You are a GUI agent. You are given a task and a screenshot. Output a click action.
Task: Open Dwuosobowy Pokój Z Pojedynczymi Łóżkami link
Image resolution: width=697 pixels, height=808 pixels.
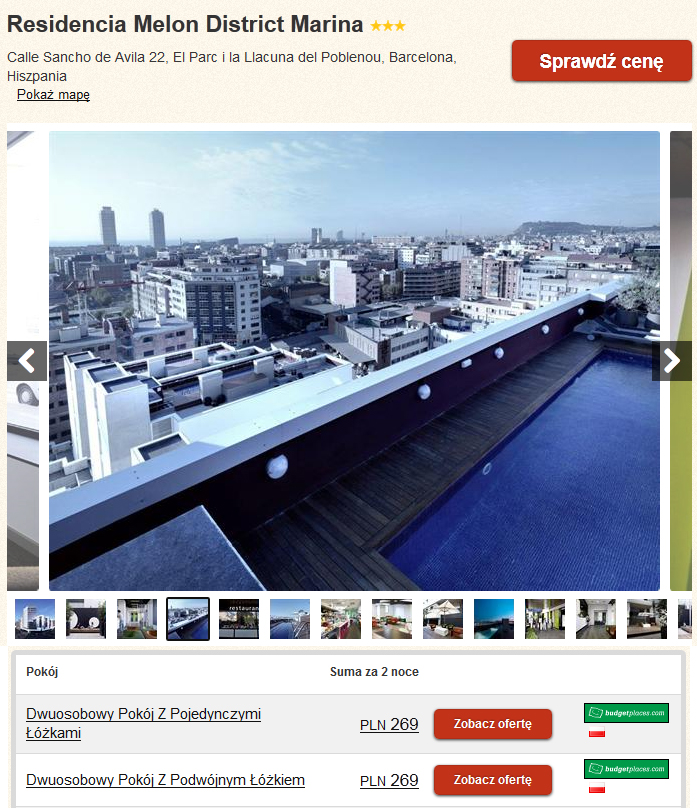(144, 723)
